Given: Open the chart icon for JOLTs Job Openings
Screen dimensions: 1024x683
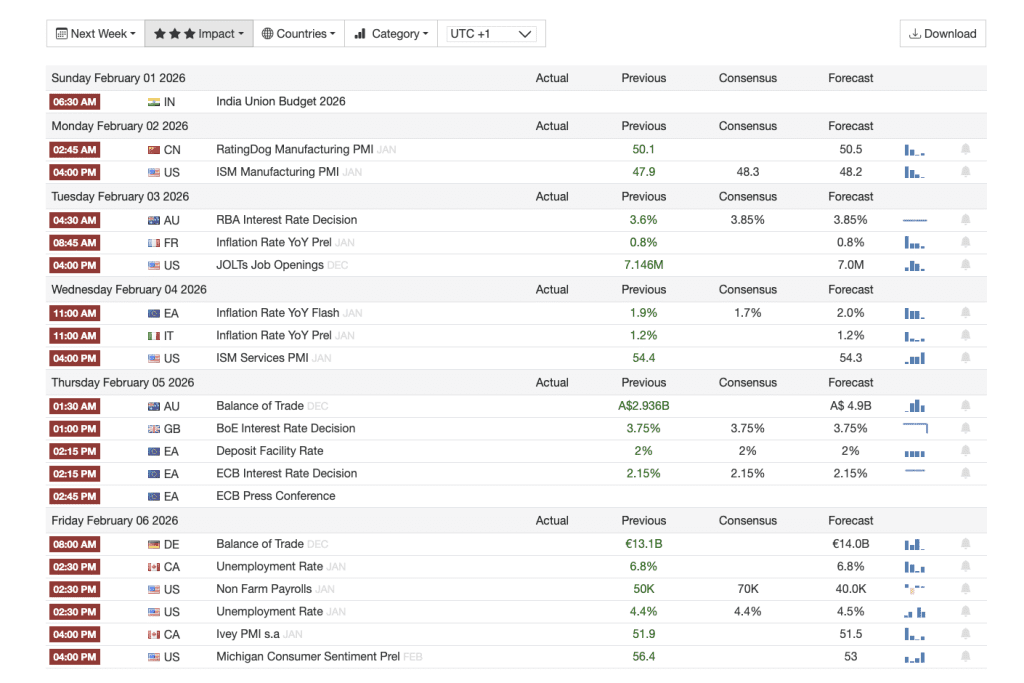Looking at the screenshot, I should (914, 265).
